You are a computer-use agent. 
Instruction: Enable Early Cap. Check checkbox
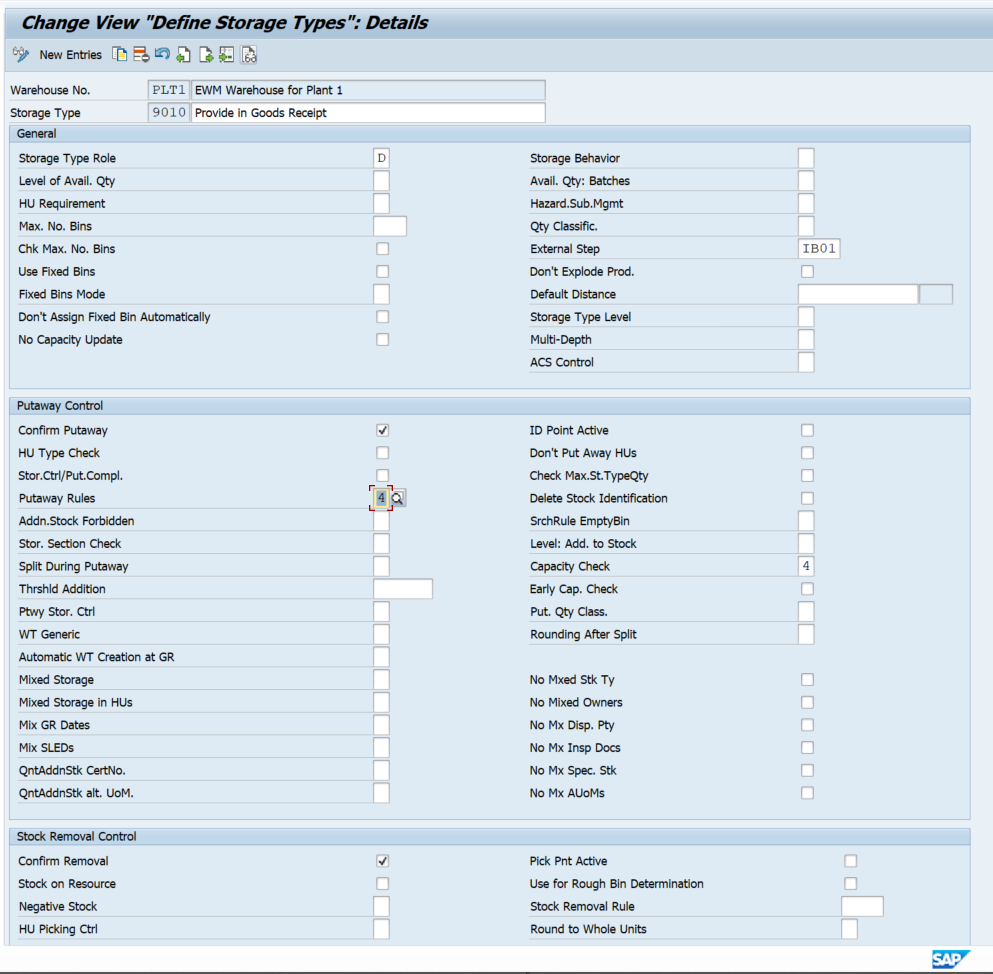[x=807, y=589]
